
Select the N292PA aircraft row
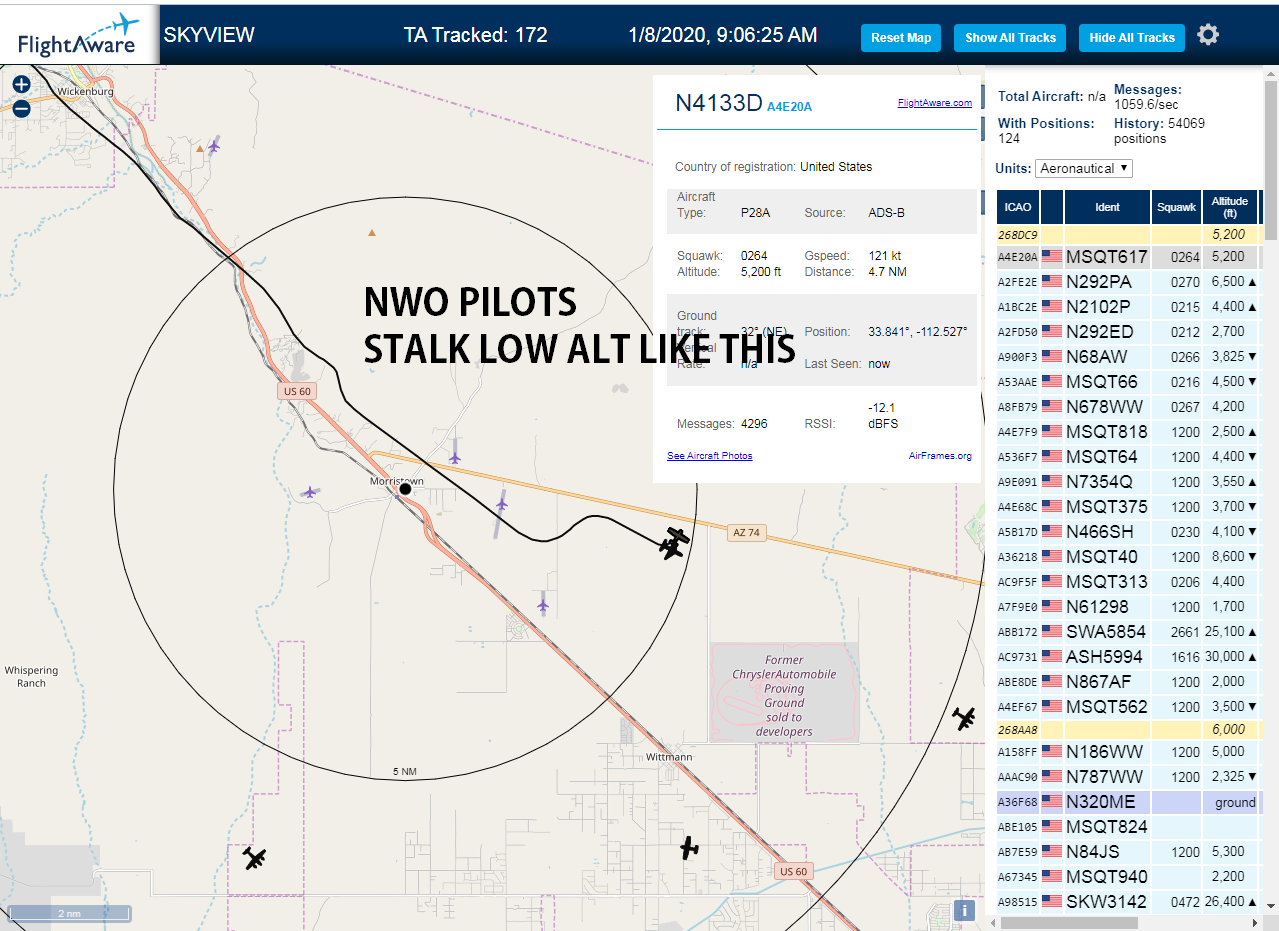click(x=1130, y=282)
